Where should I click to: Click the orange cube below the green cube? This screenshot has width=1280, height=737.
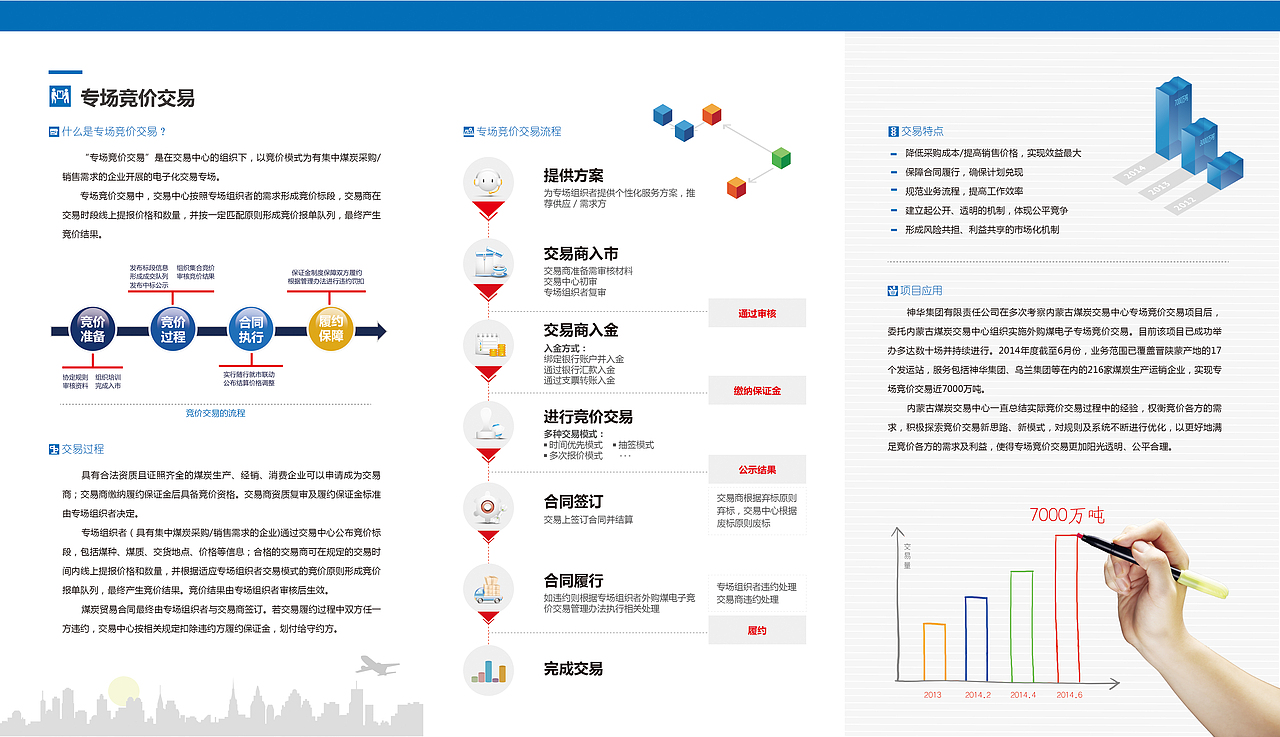[736, 186]
